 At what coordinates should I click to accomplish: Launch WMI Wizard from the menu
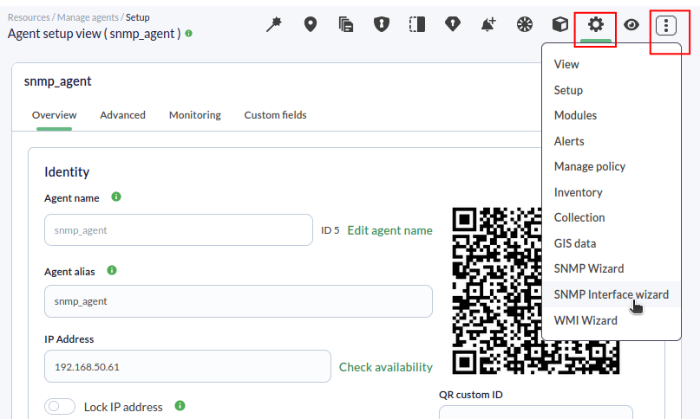click(611, 320)
